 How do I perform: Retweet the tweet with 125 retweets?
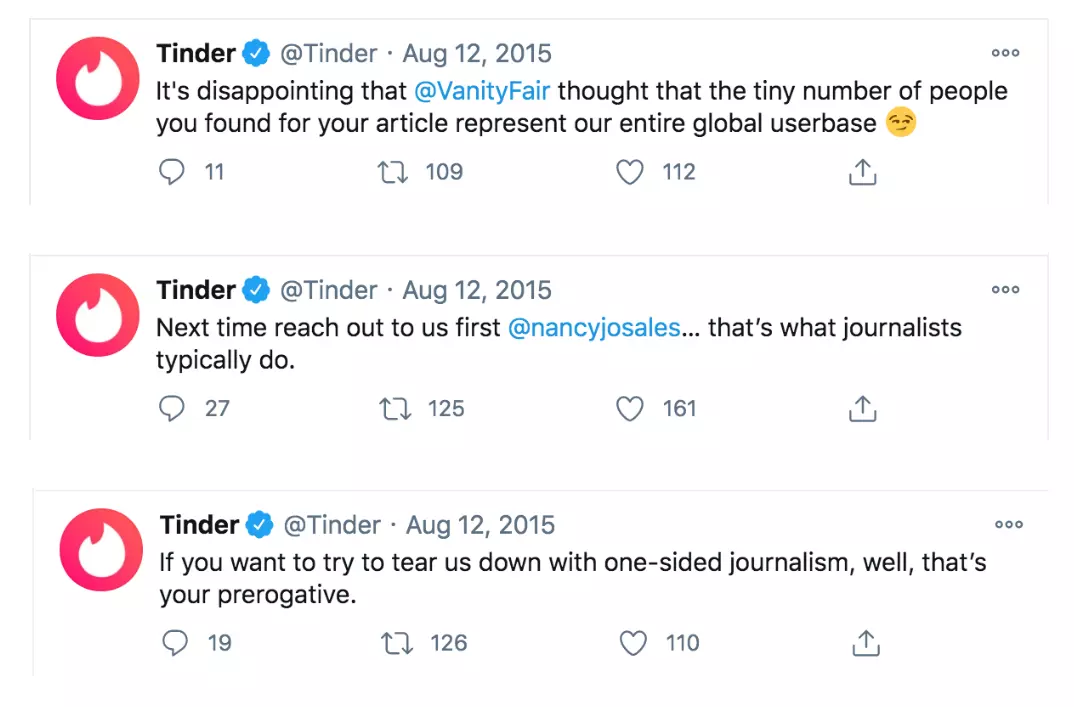(x=395, y=409)
